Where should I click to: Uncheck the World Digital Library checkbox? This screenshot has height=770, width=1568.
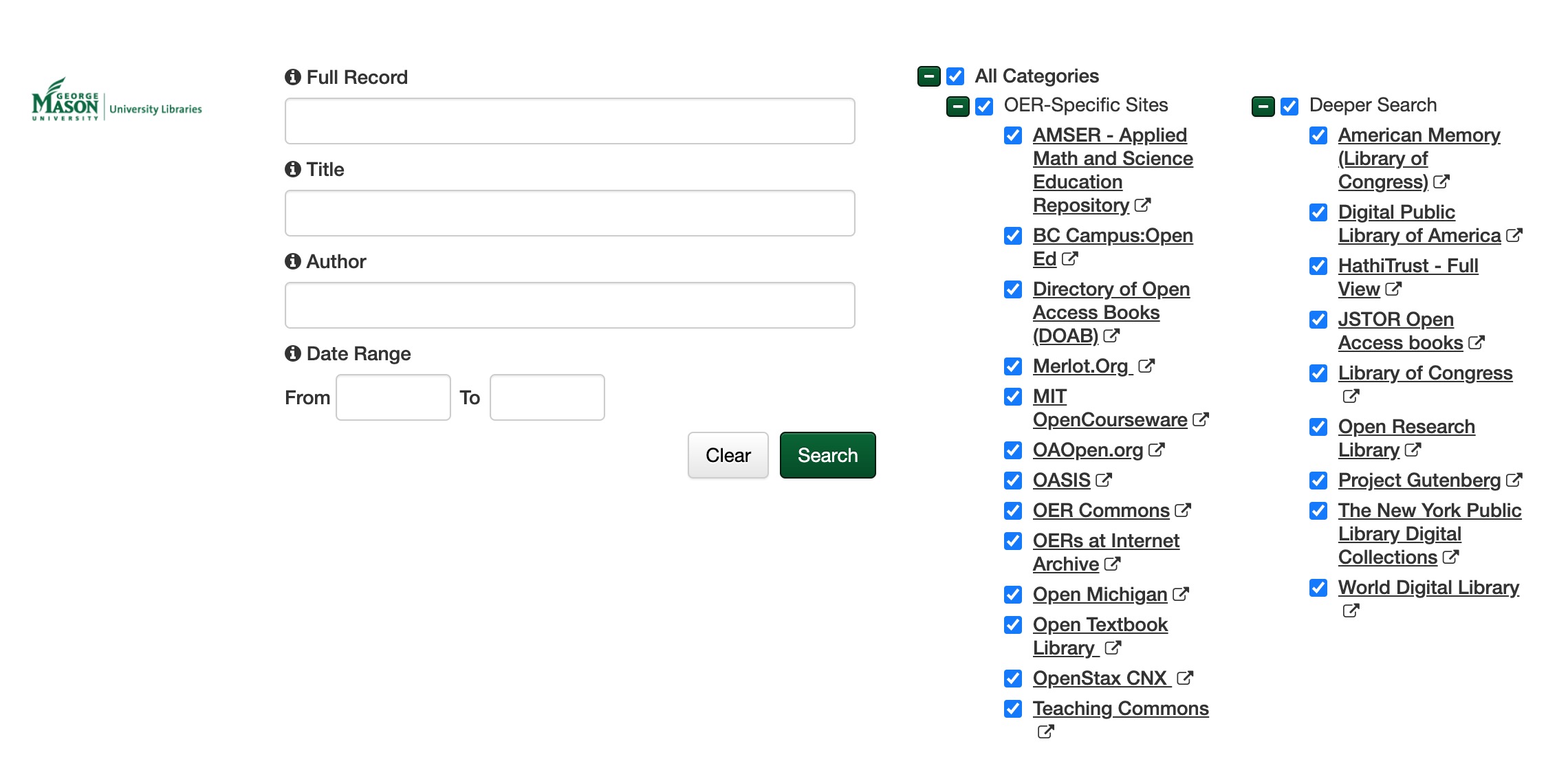tap(1318, 588)
